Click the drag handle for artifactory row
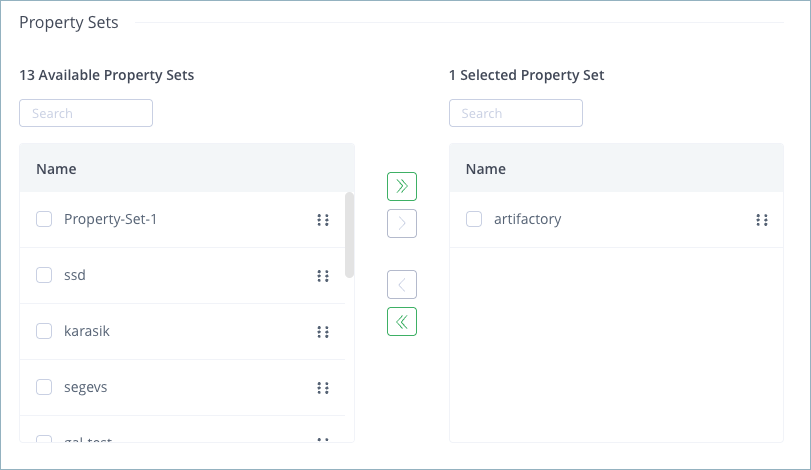Screen dimensions: 811x470 762,220
